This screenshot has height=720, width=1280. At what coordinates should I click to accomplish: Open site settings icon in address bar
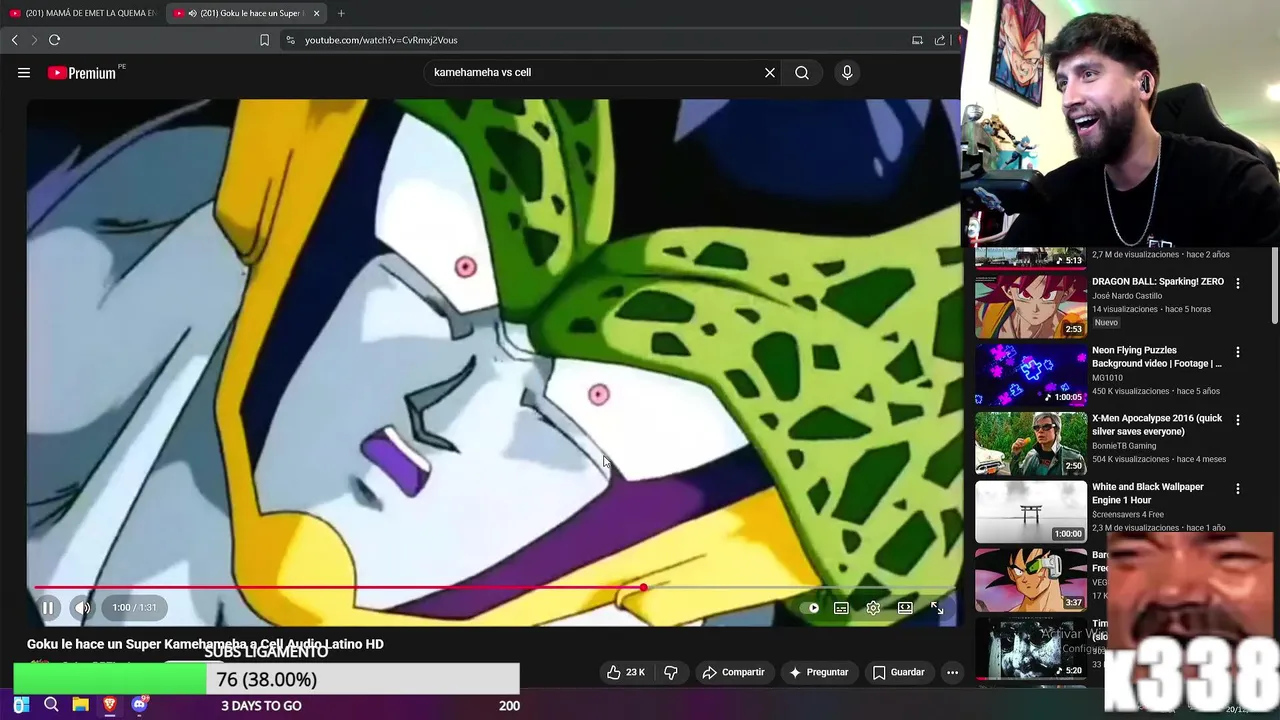pyautogui.click(x=290, y=40)
